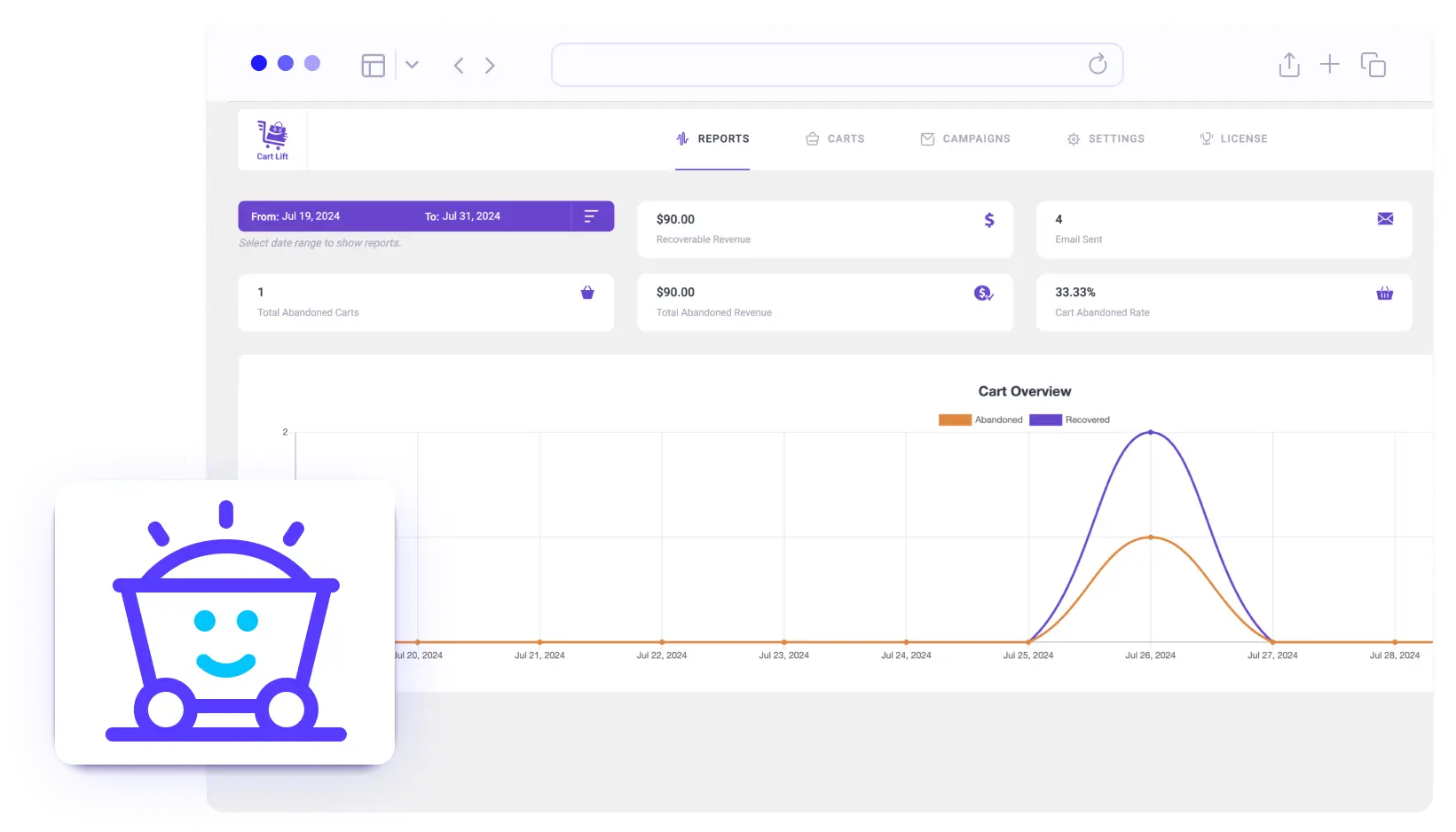Click the Abandoned peak point on Jul 26
The width and height of the screenshot is (1456, 832).
[x=1151, y=537]
